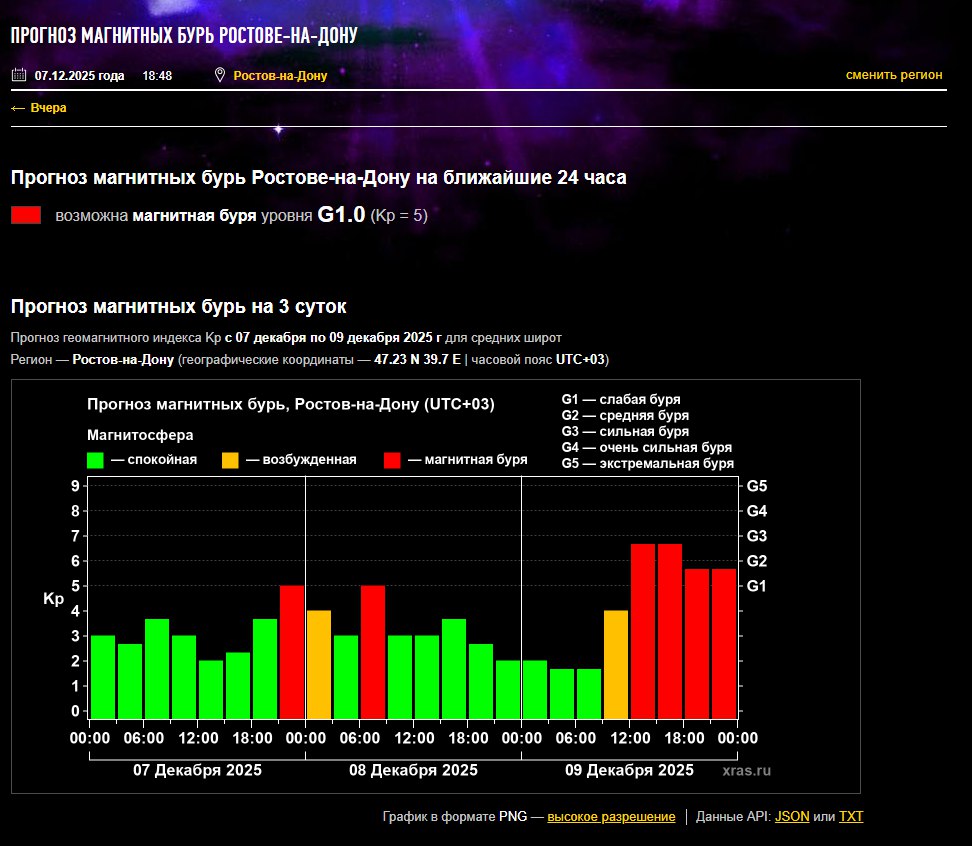Viewport: 972px width, 846px height.
Task: Click the red 'магнитная буря' legend swatch
Action: [392, 460]
